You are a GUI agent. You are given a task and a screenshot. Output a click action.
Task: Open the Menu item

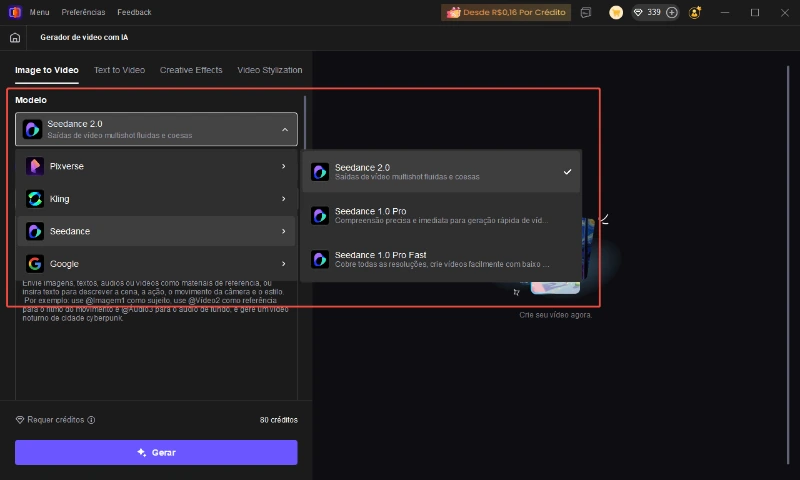pyautogui.click(x=39, y=12)
